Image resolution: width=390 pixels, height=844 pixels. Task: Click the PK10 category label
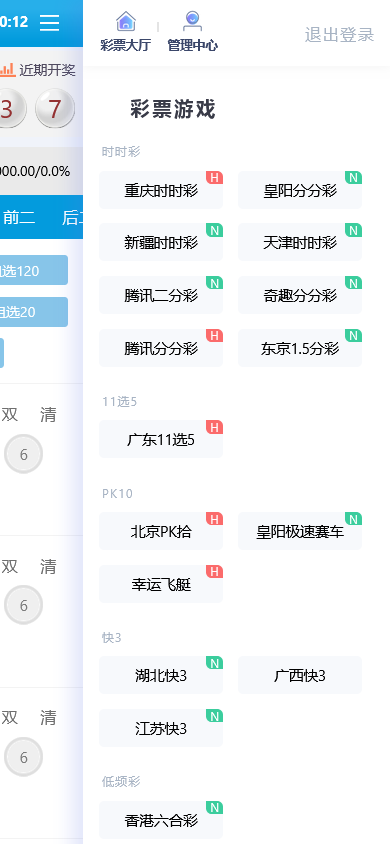(x=117, y=494)
